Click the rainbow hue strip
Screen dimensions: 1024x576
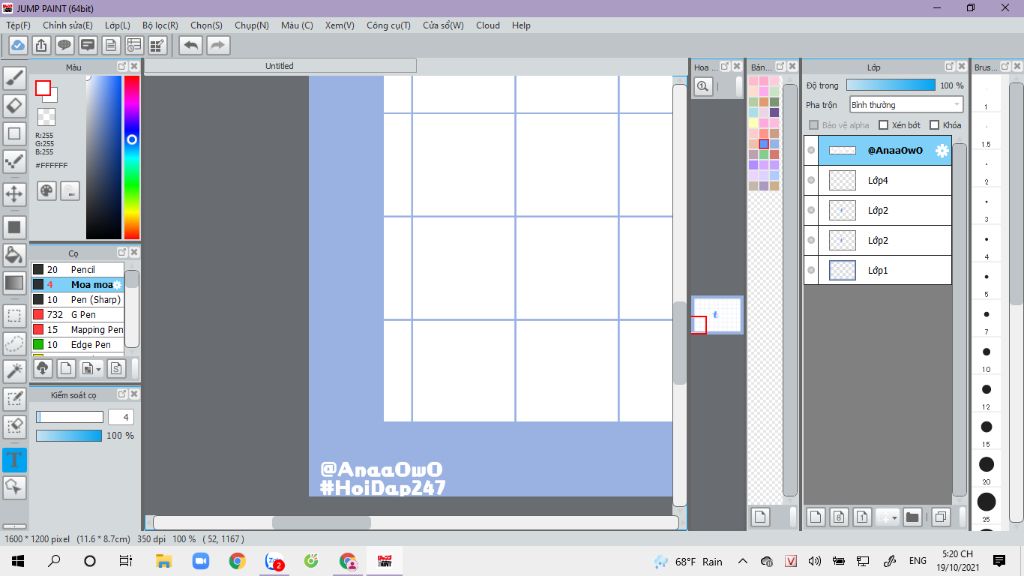coord(132,157)
